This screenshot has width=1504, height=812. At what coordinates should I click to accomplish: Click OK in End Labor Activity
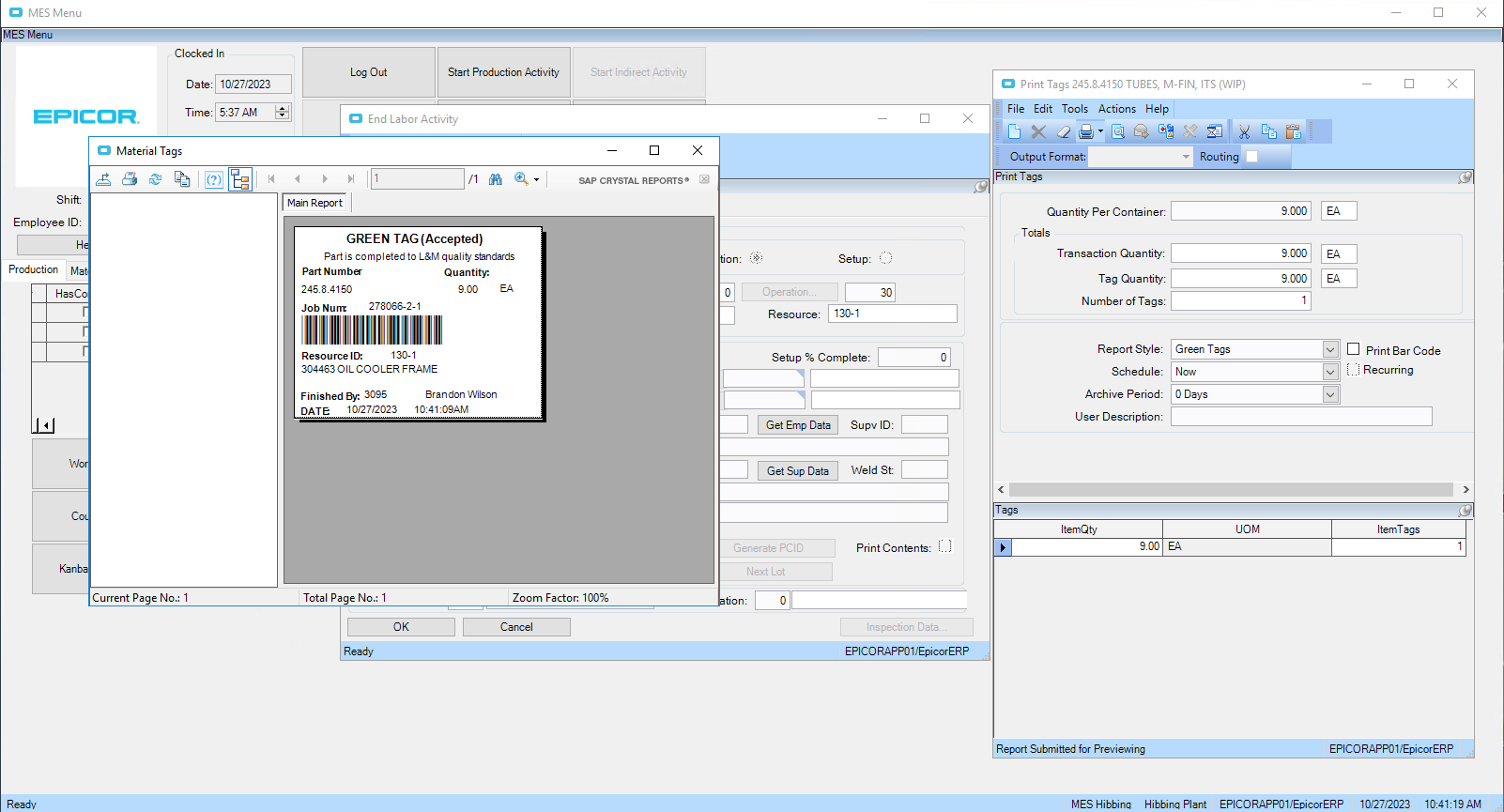(x=401, y=627)
